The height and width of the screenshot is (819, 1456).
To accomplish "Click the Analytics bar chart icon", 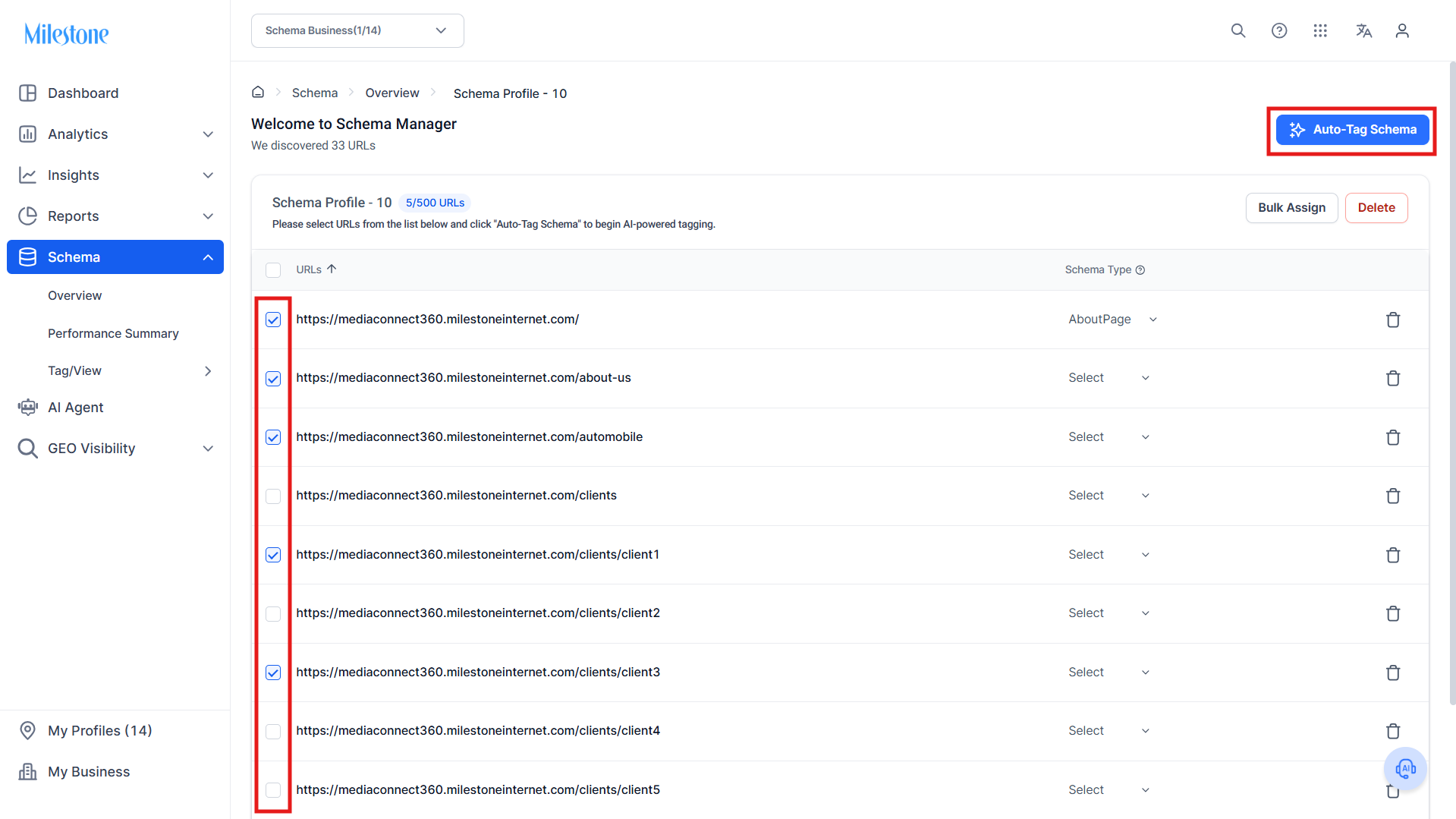I will click(x=27, y=134).
